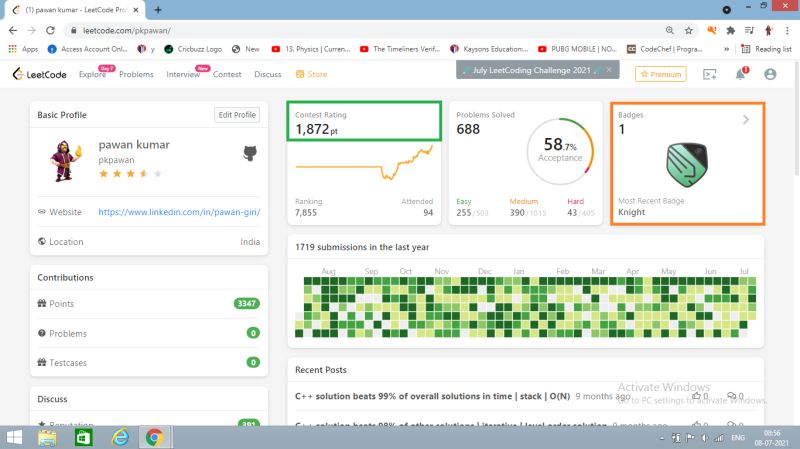The image size is (800, 449).
Task: Open the notifications bell
Action: click(x=740, y=74)
